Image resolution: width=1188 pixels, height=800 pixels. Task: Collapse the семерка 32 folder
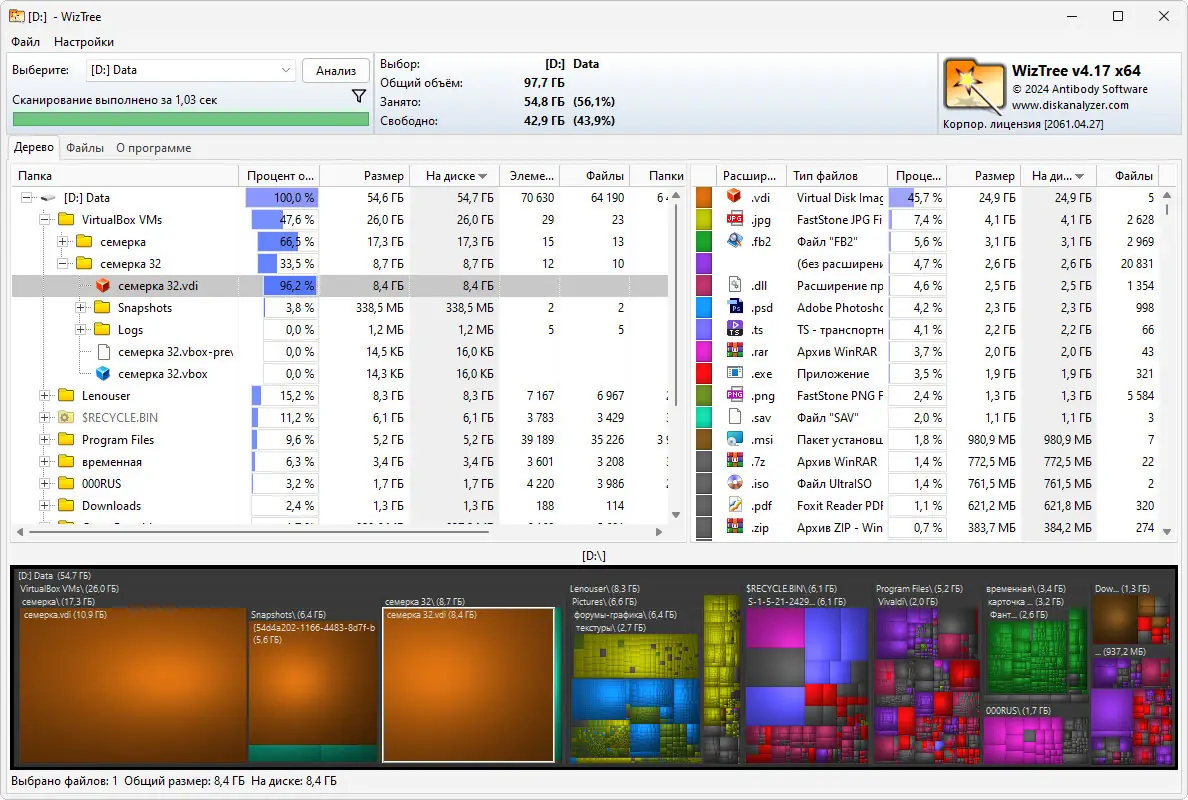click(x=63, y=264)
